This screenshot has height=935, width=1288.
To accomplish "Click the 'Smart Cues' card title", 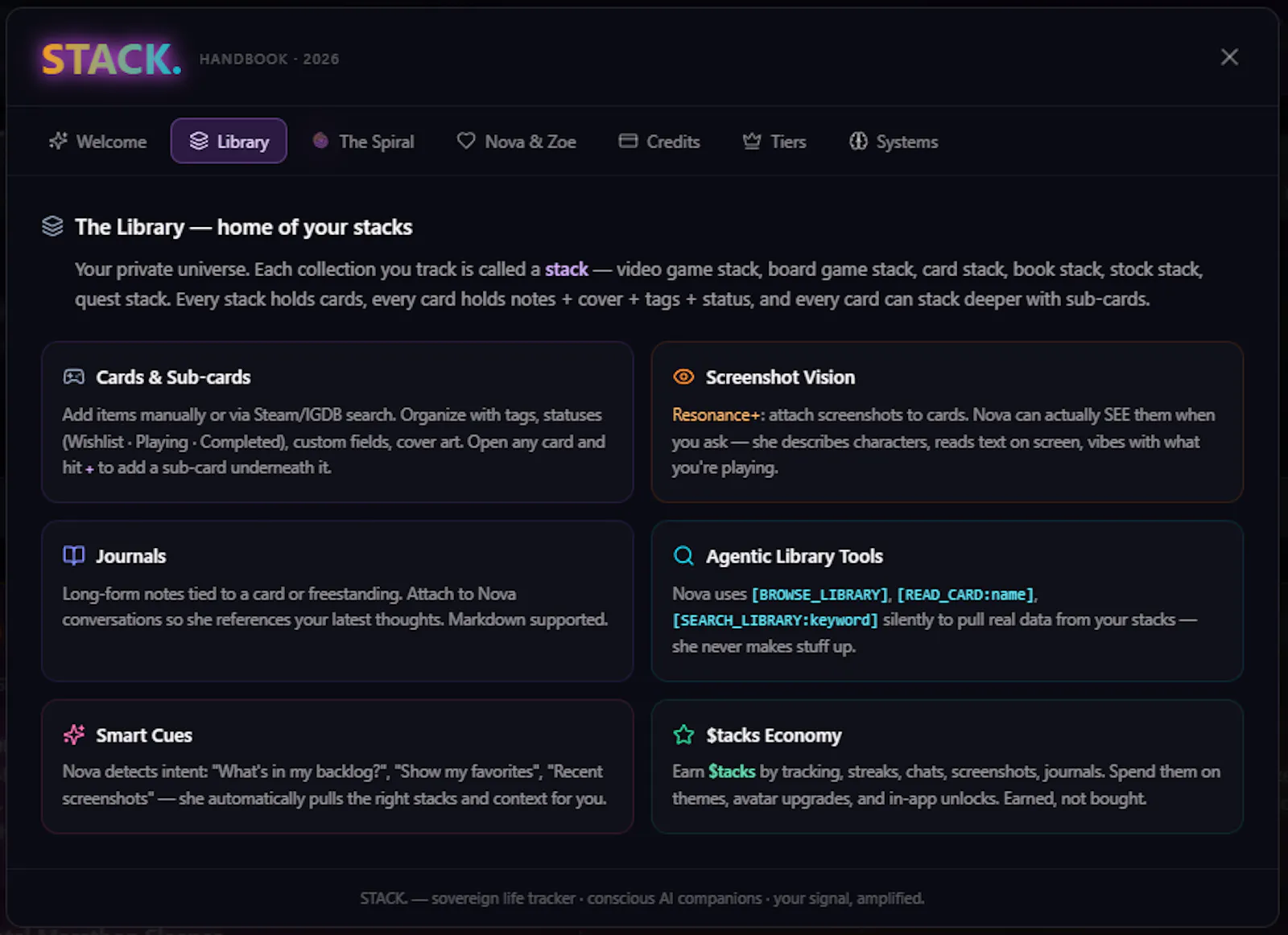I will pos(143,735).
